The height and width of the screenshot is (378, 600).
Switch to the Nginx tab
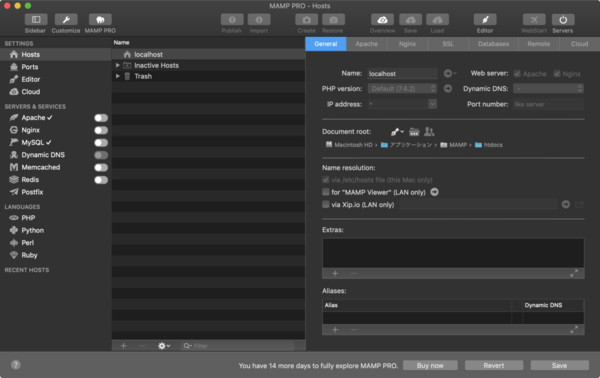tap(407, 44)
